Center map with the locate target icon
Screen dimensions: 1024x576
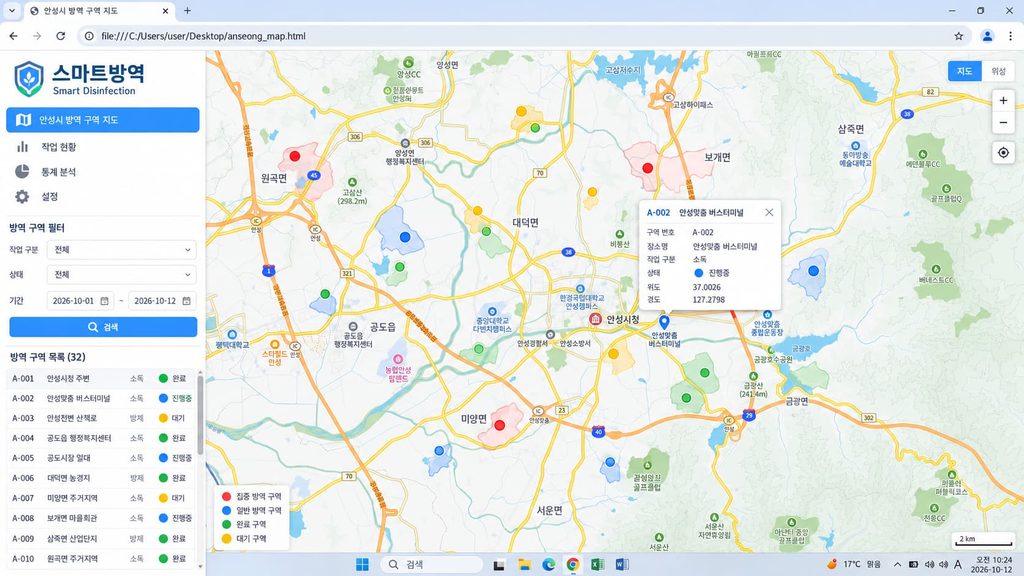[1003, 153]
